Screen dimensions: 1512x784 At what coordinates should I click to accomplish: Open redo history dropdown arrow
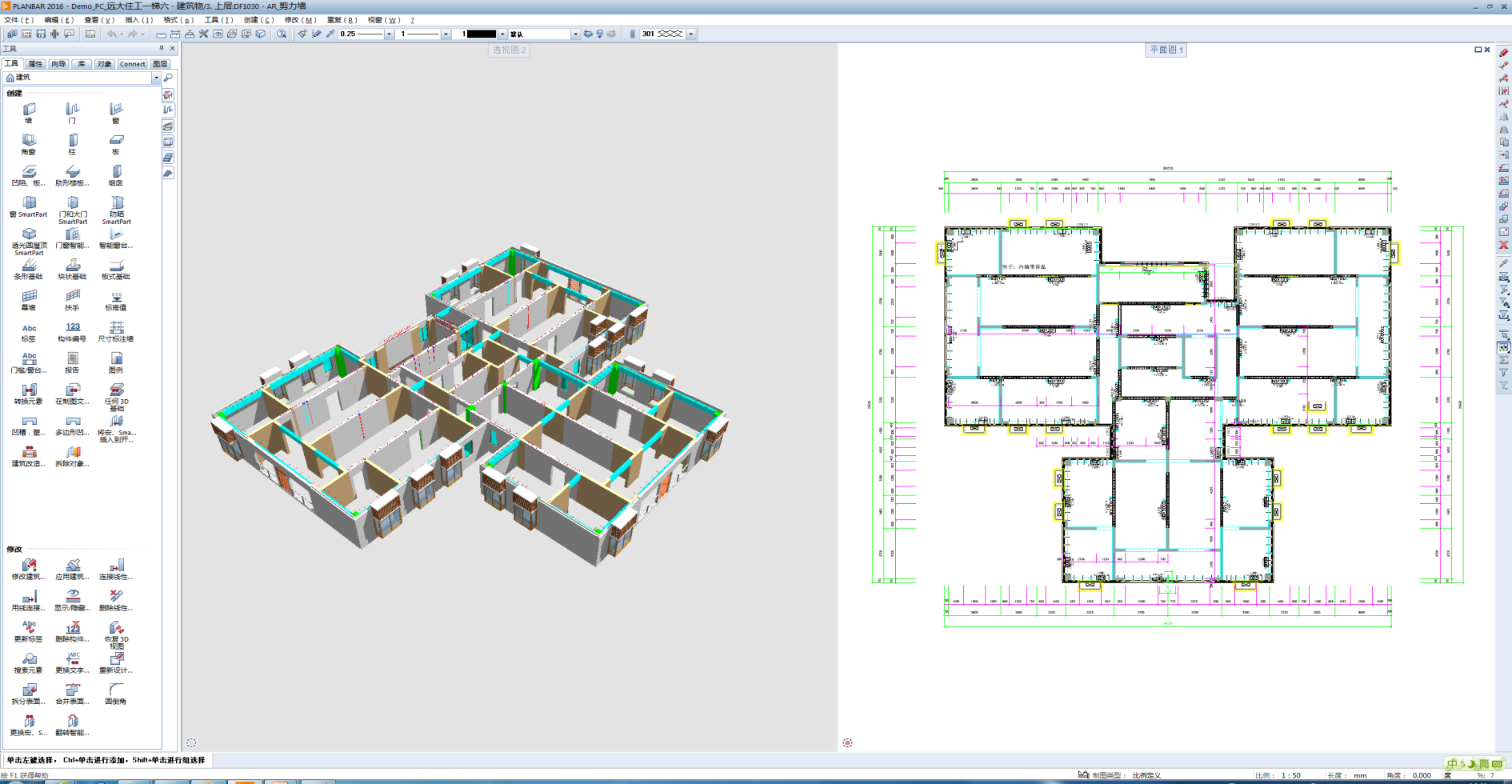tap(143, 34)
